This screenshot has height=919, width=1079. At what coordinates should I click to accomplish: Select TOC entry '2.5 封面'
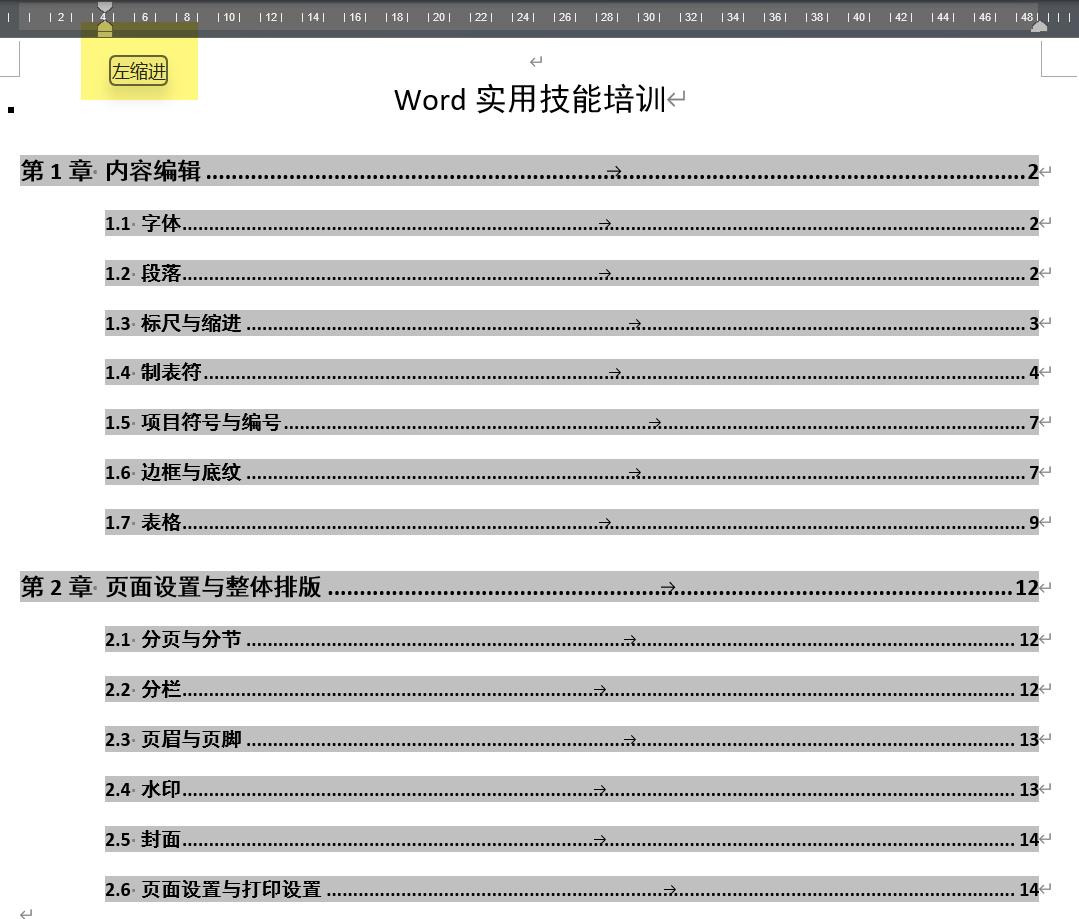click(572, 839)
